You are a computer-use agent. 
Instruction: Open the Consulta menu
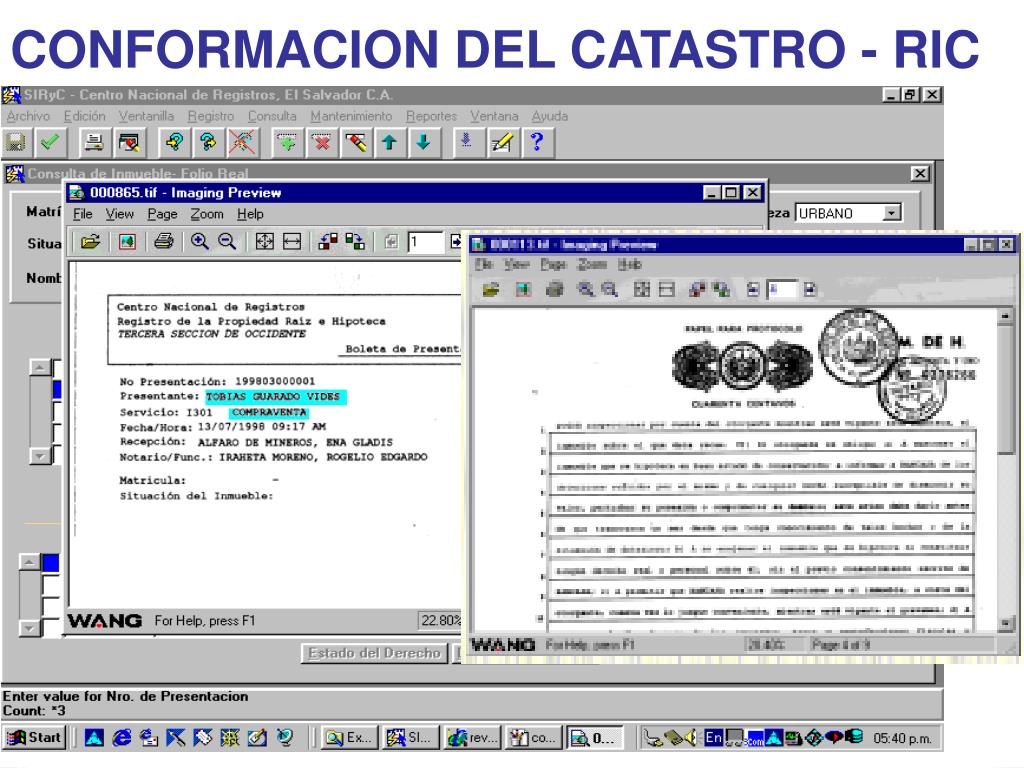(x=272, y=116)
